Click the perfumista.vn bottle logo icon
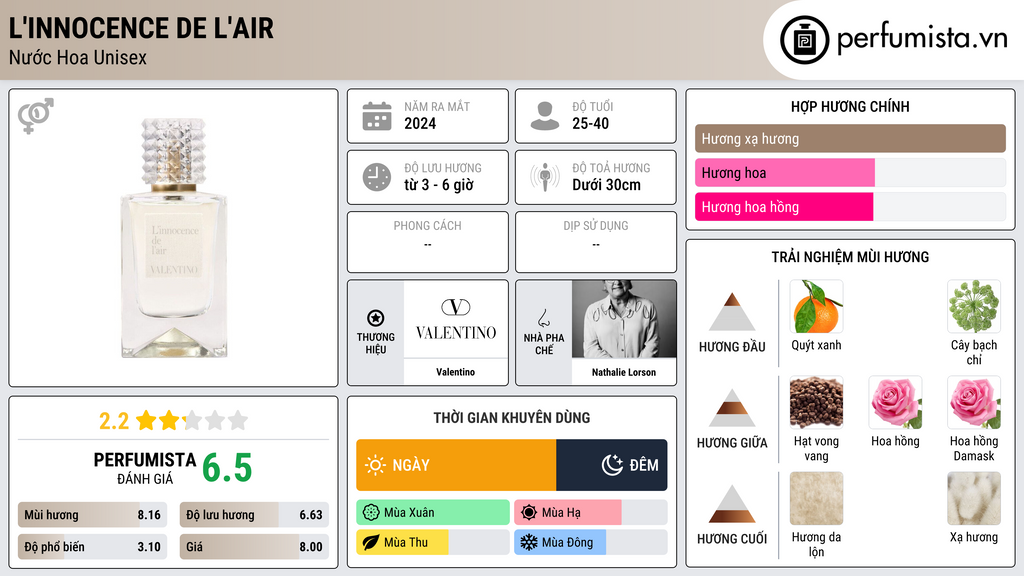Screen dimensions: 1024x576 804,40
